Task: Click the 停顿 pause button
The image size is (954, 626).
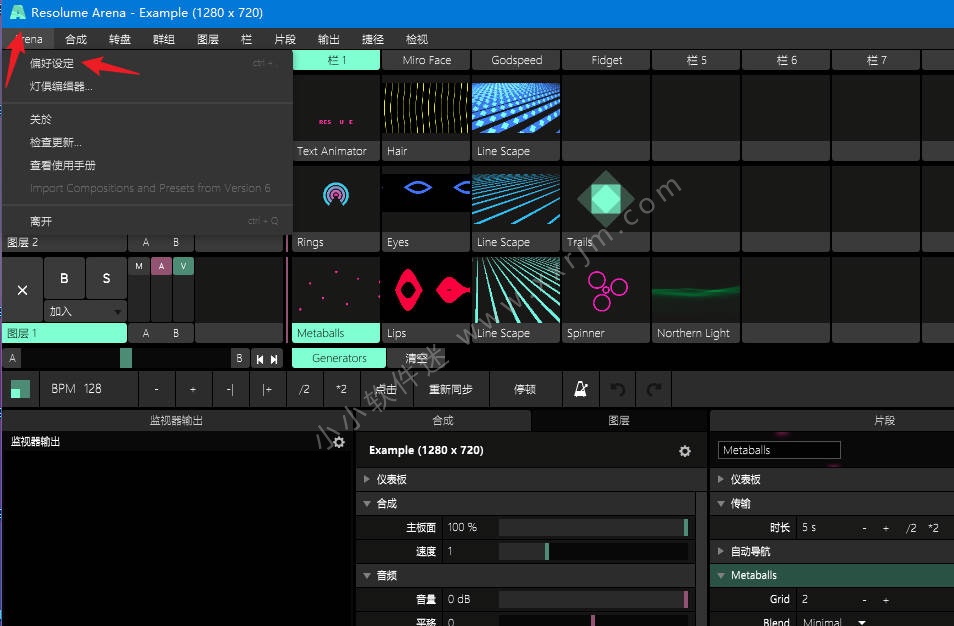Action: coord(525,389)
